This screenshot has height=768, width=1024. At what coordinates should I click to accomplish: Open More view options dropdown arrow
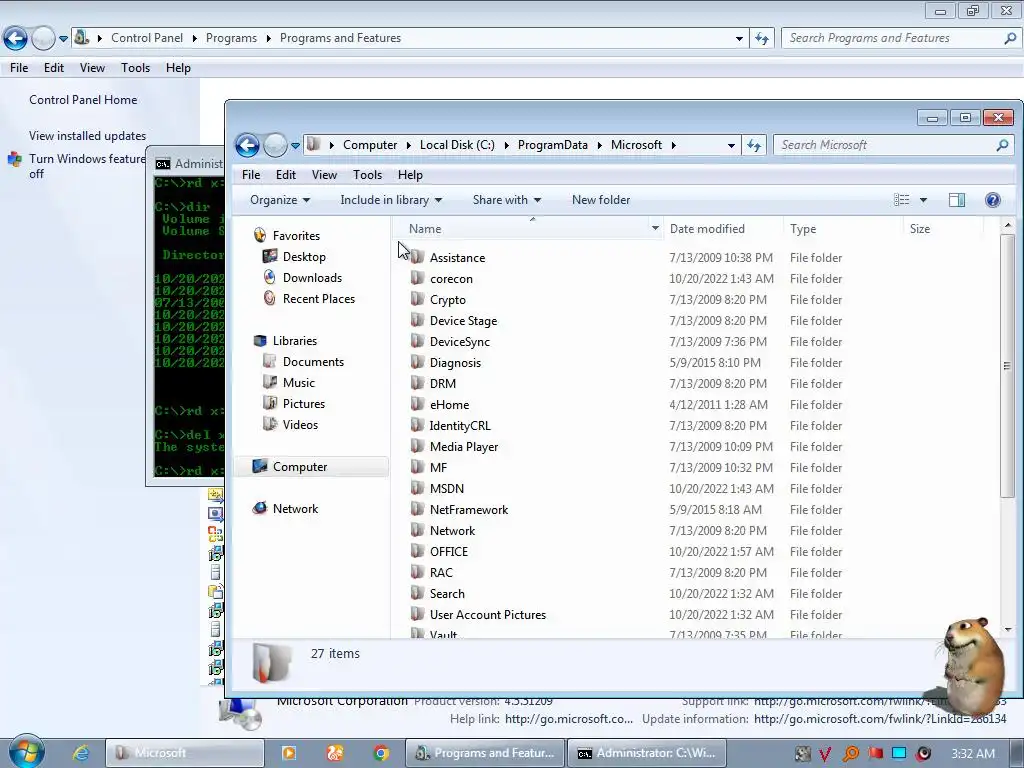[x=923, y=200]
